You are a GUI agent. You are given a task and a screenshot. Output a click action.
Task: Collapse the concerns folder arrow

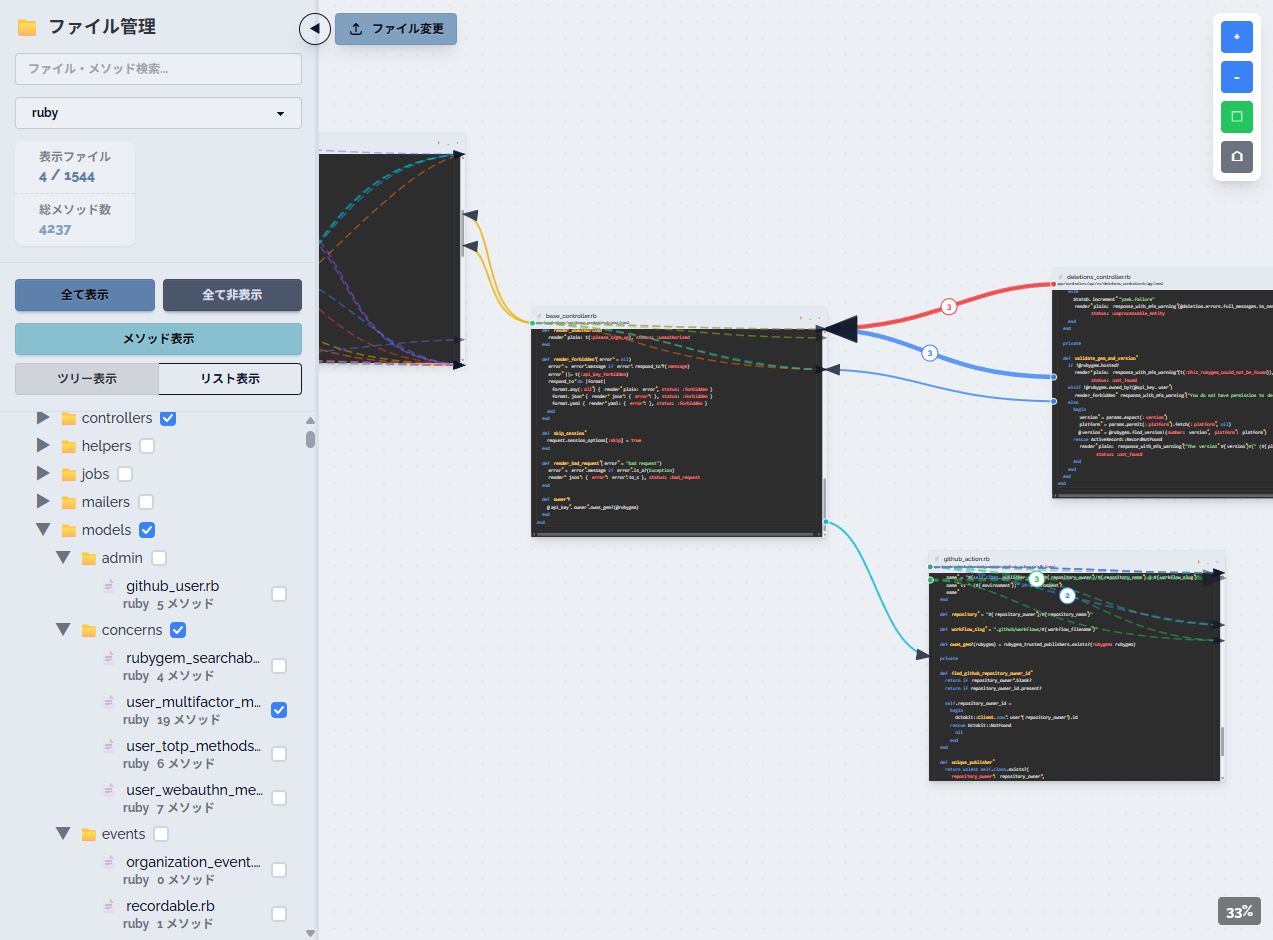(x=63, y=630)
